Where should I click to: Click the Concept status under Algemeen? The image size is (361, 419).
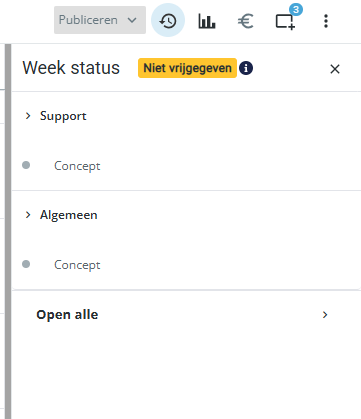coord(77,265)
